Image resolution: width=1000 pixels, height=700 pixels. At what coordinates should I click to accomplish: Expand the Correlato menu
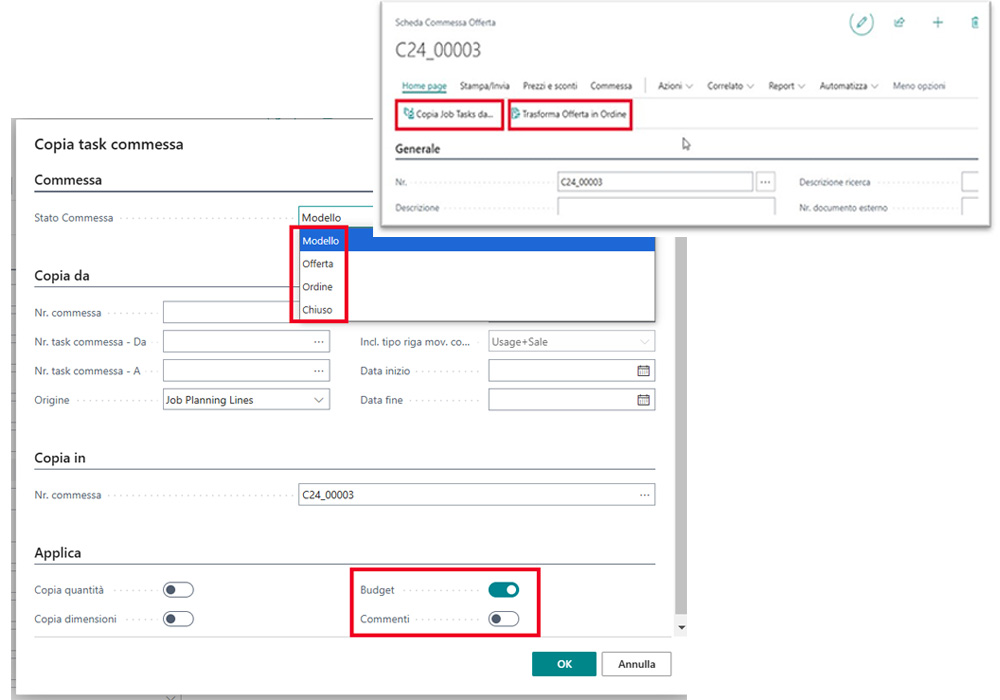(x=730, y=86)
